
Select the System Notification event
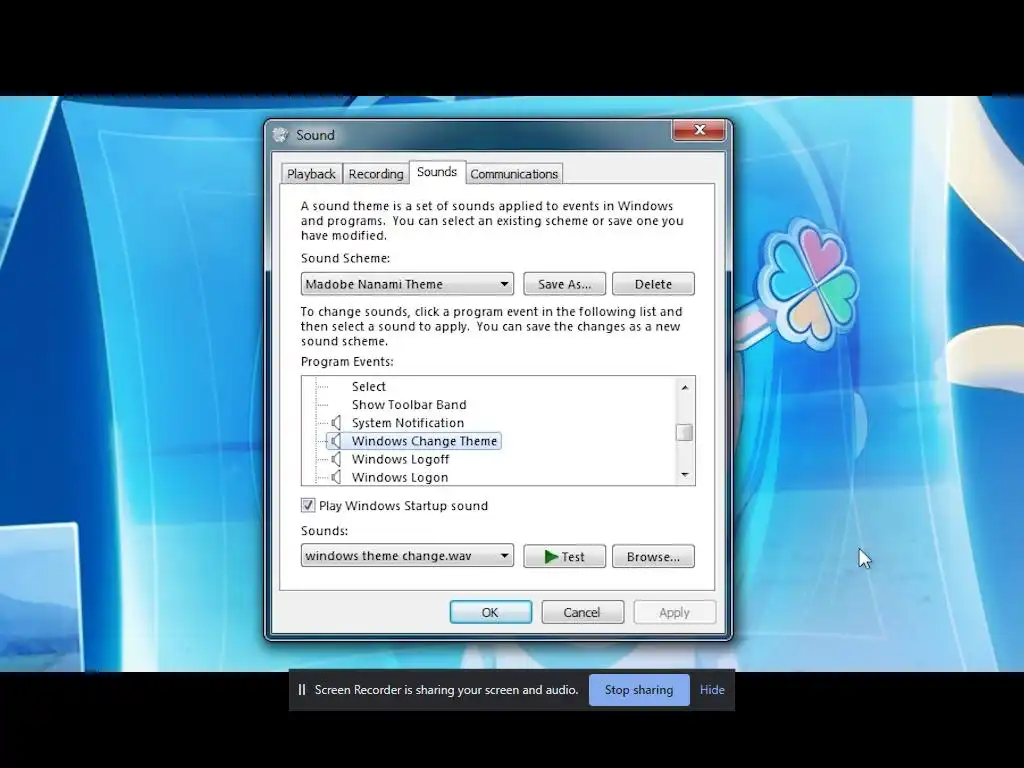(408, 423)
